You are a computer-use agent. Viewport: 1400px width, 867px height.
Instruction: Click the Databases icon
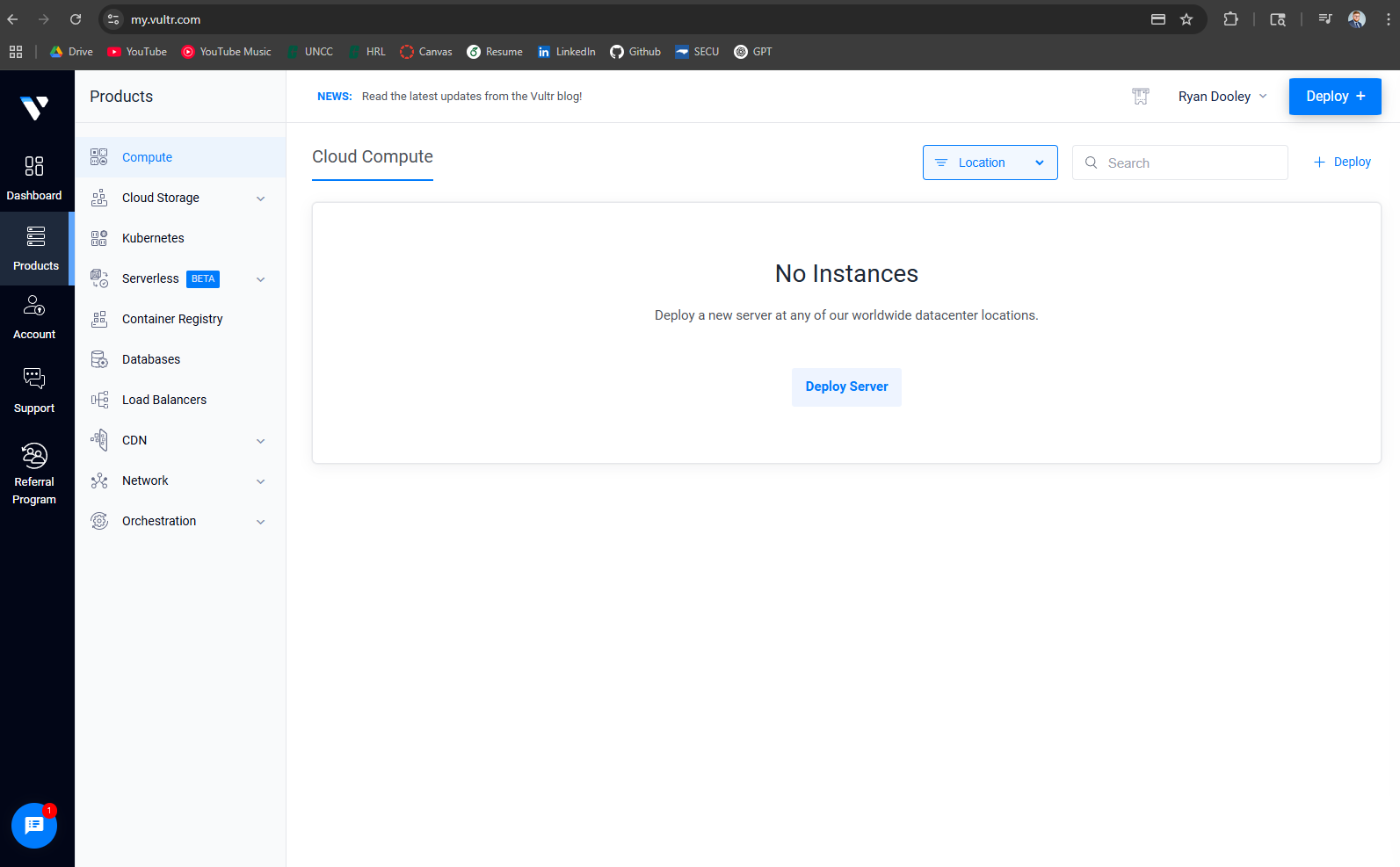99,359
